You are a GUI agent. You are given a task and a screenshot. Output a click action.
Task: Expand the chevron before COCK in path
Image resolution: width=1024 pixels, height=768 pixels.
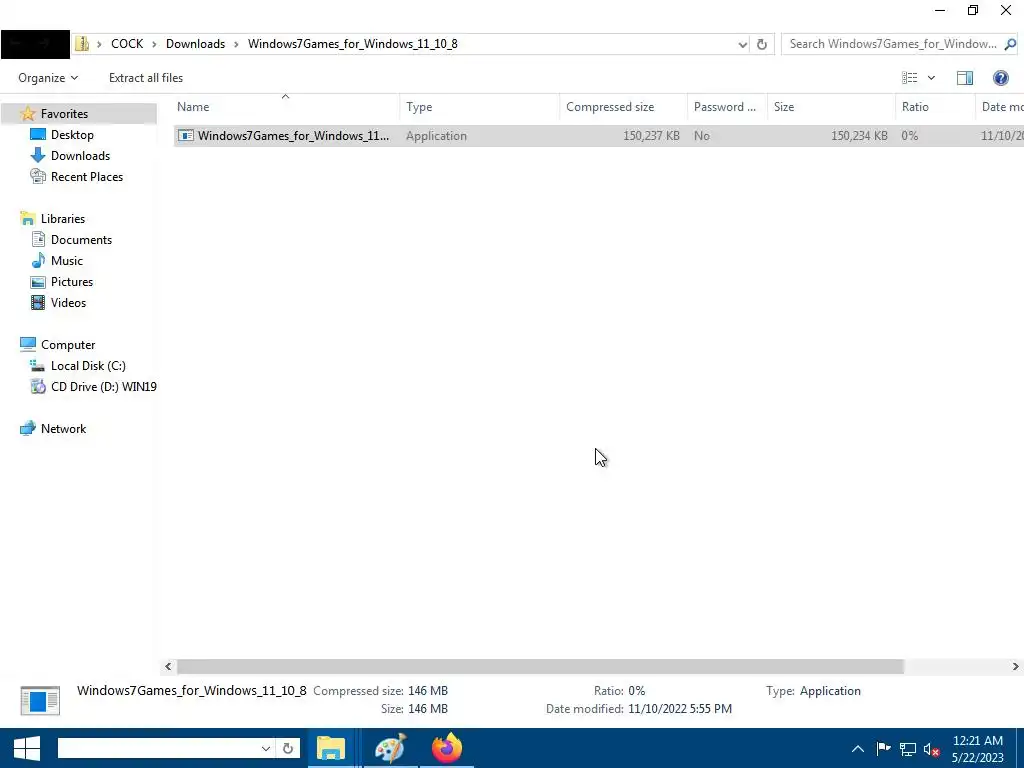point(99,44)
